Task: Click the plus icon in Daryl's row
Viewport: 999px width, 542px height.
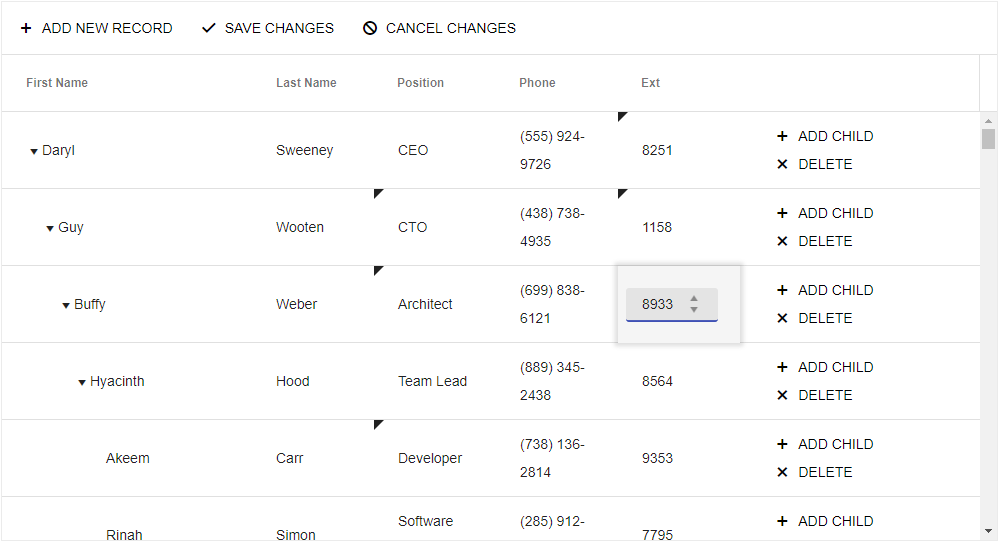Action: [x=782, y=136]
